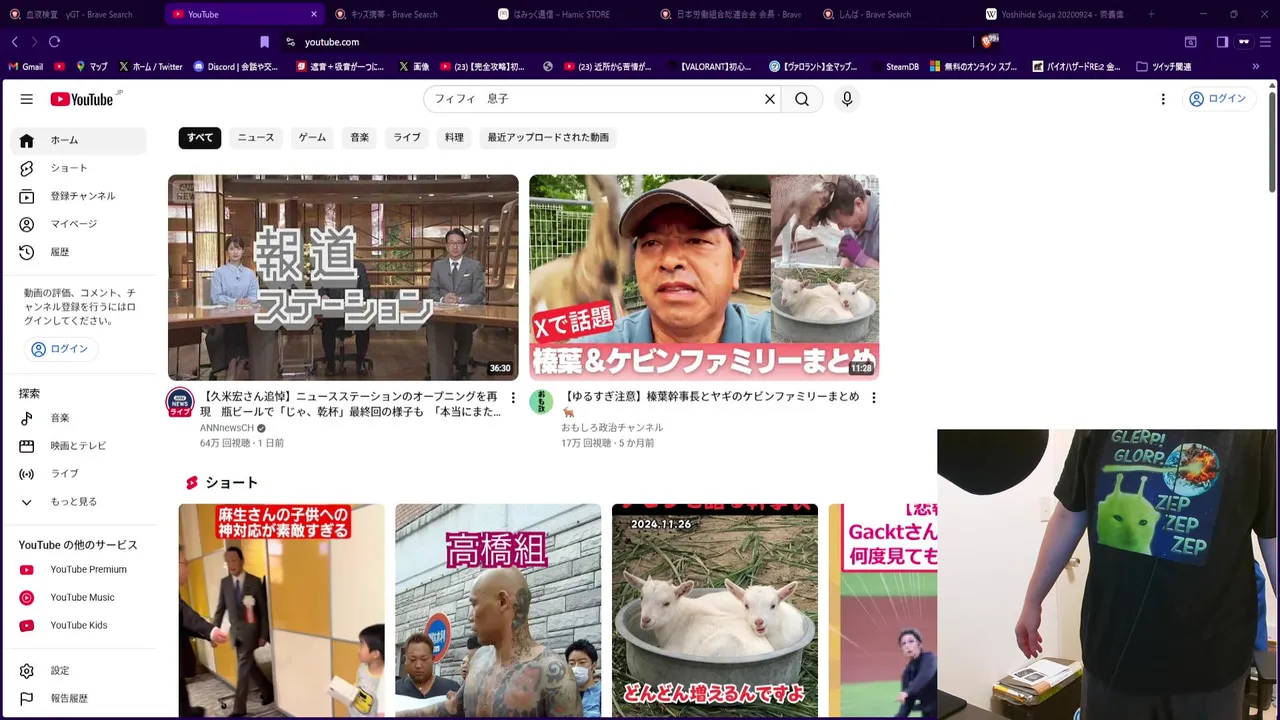The width and height of the screenshot is (1280, 720).
Task: Open Brave Shields lion icon
Action: pos(988,42)
